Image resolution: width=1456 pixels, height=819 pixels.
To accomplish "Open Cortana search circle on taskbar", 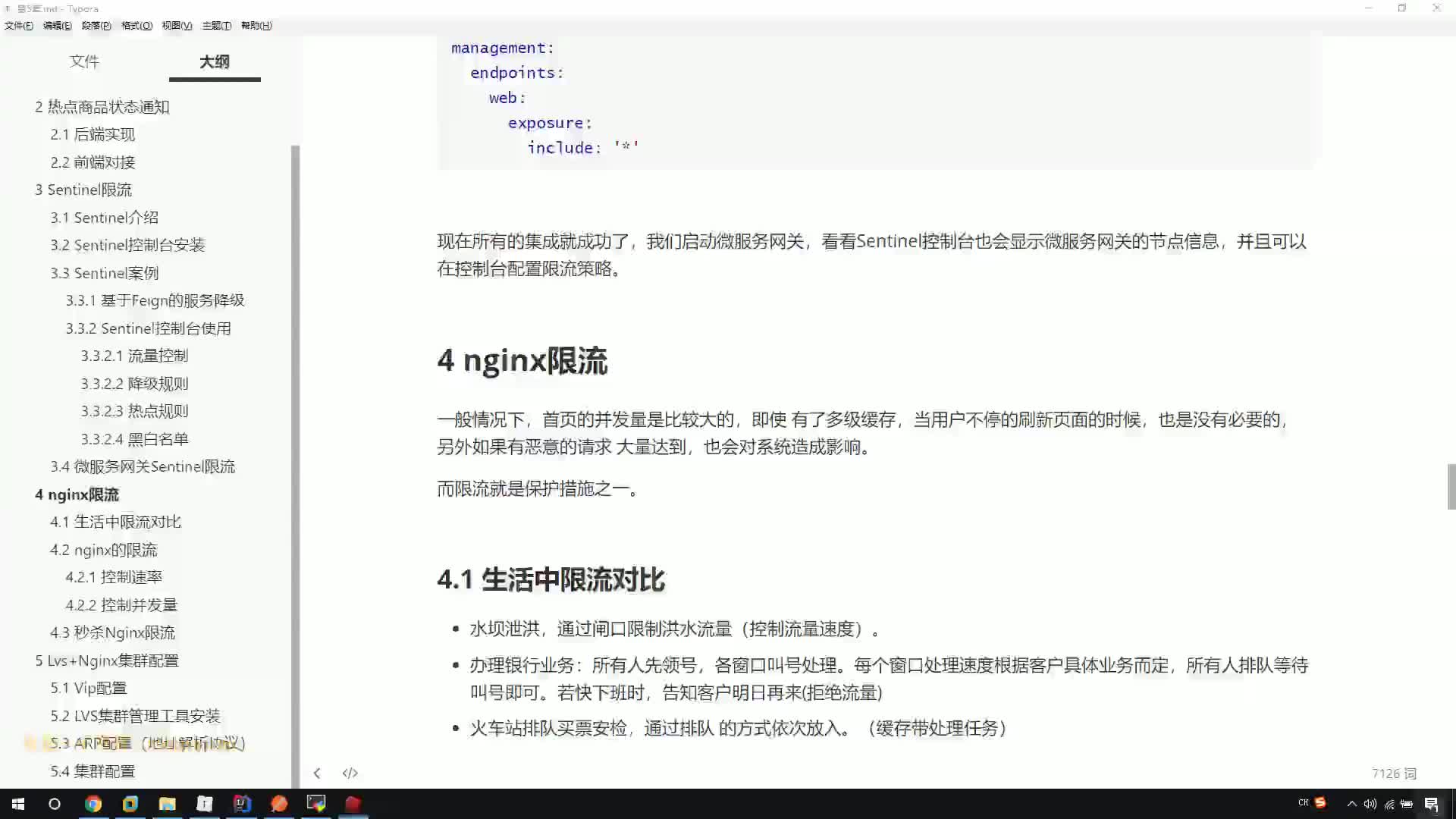I will click(55, 804).
